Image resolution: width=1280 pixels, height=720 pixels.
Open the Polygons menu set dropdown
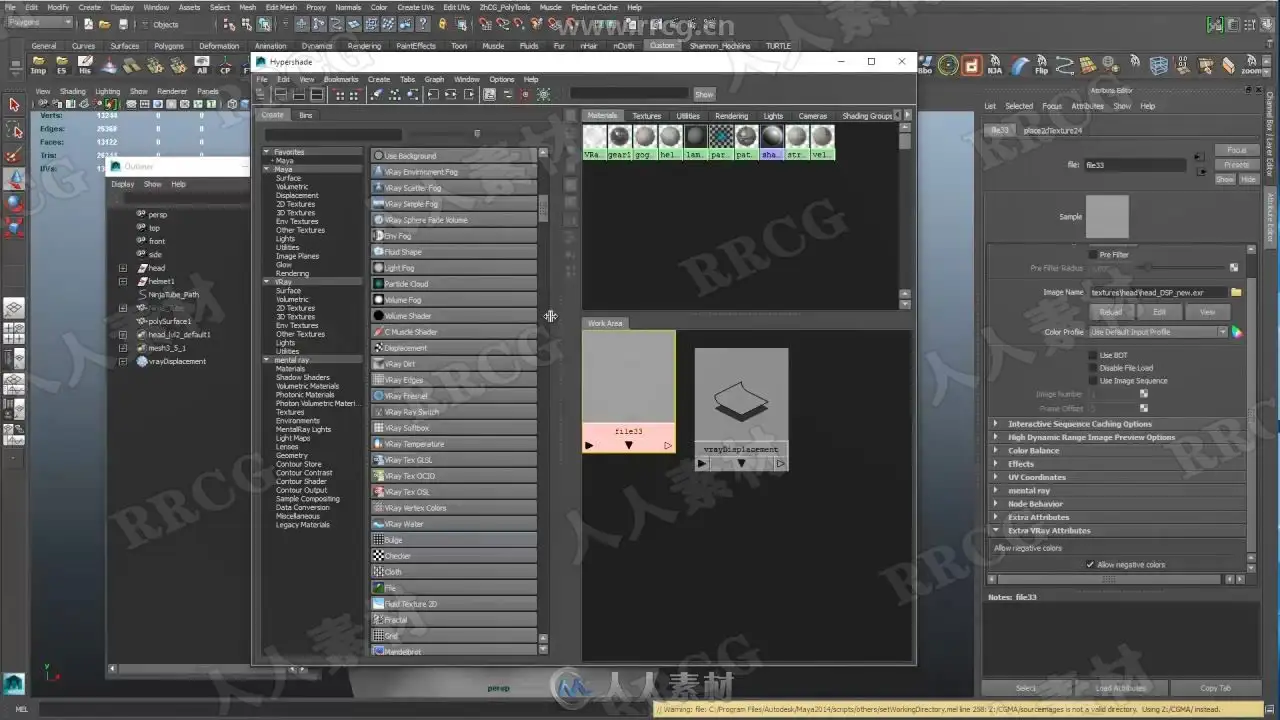[x=39, y=23]
